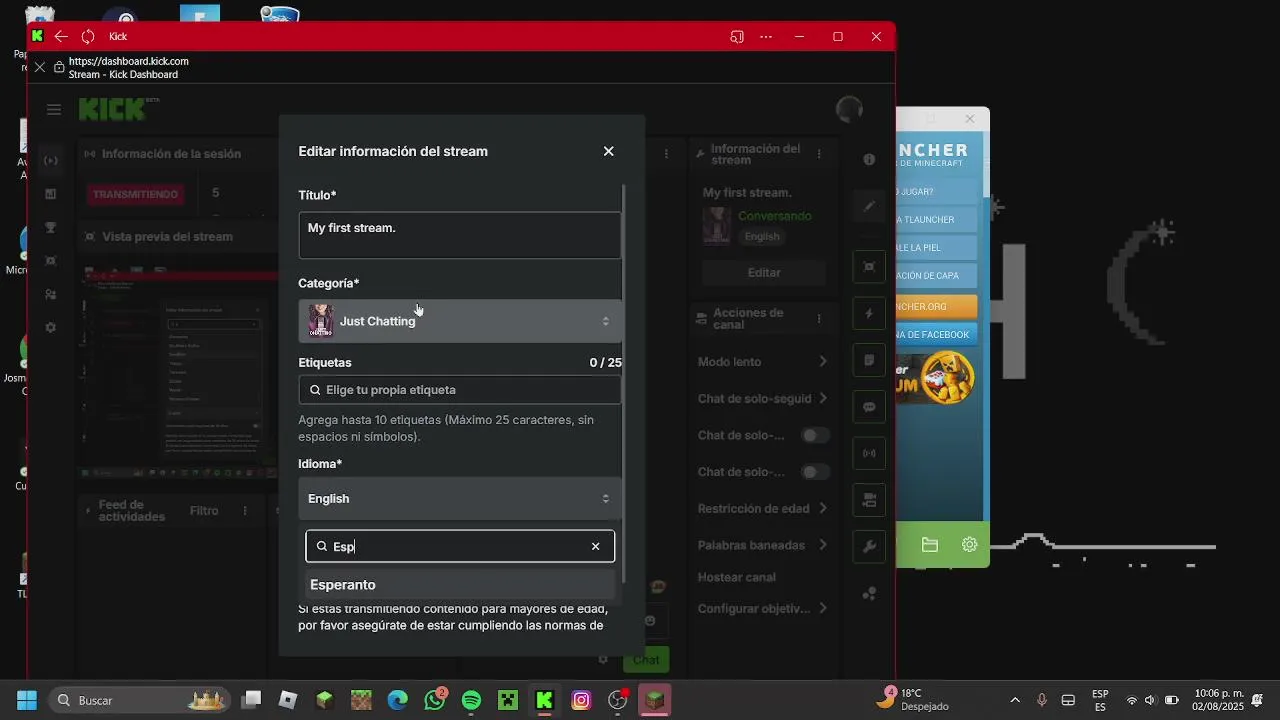Click the info icon in right sidebar
Screen dimensions: 1280x720
click(x=869, y=159)
